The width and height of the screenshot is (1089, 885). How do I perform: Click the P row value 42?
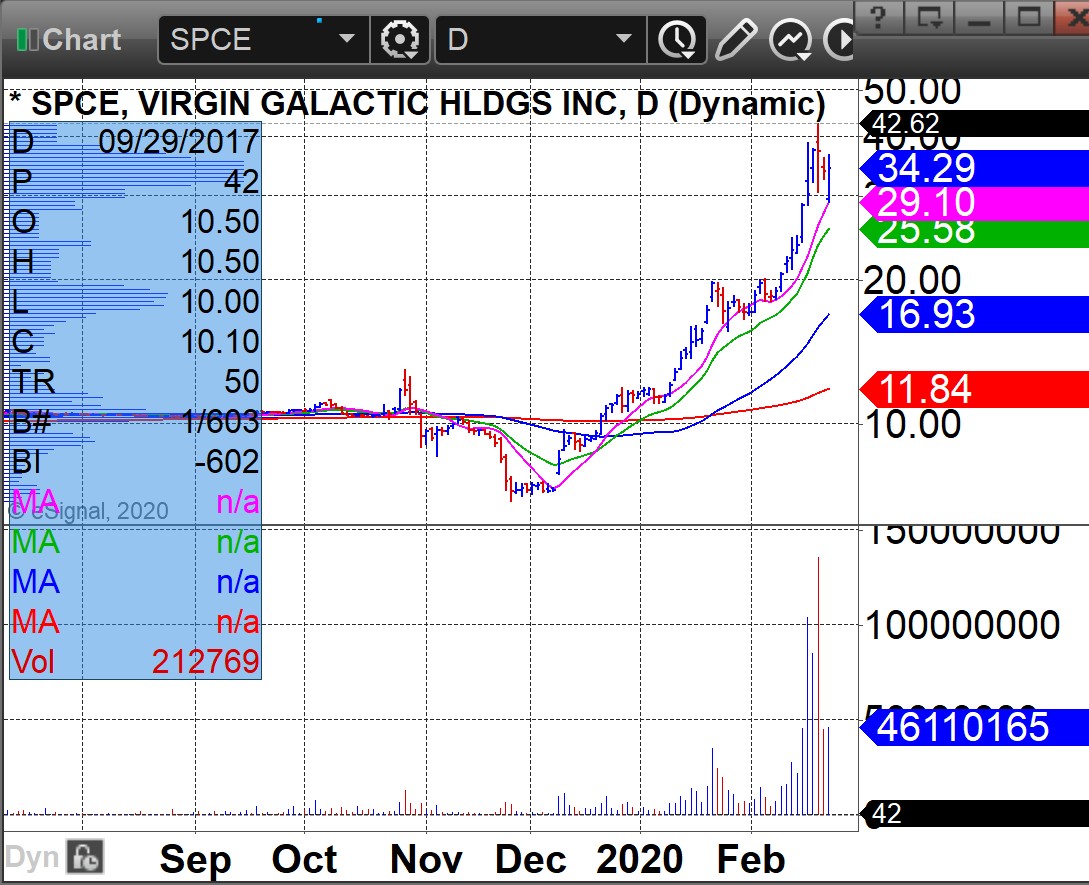tap(241, 182)
